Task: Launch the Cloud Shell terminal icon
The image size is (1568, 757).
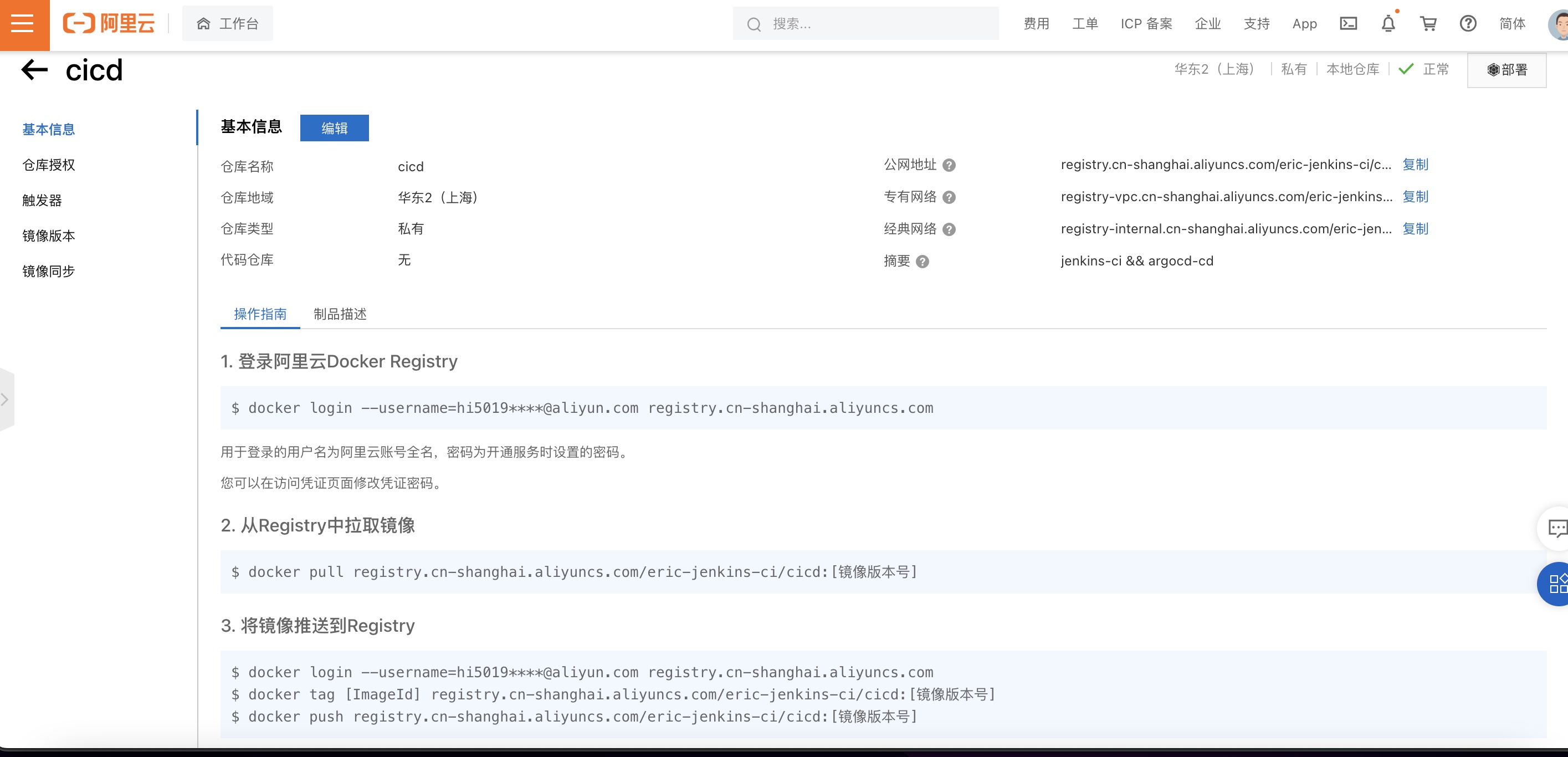Action: [x=1348, y=23]
